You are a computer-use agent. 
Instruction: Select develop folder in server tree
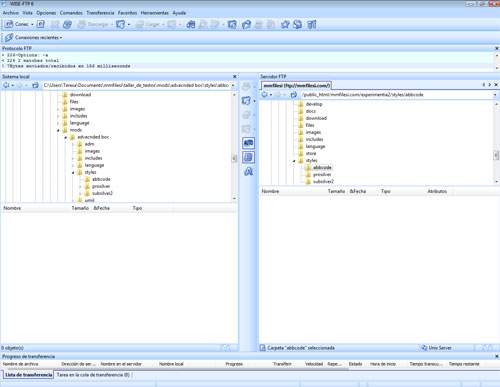[314, 104]
